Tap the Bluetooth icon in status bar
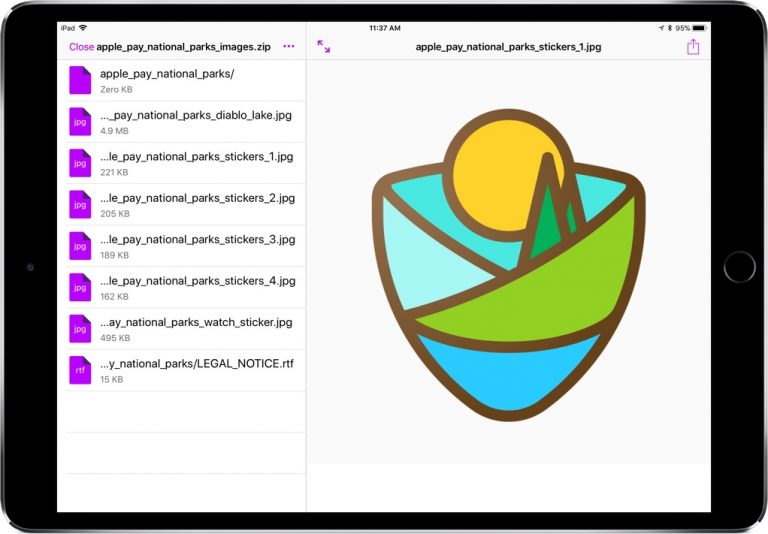This screenshot has height=534, width=768. [x=670, y=28]
